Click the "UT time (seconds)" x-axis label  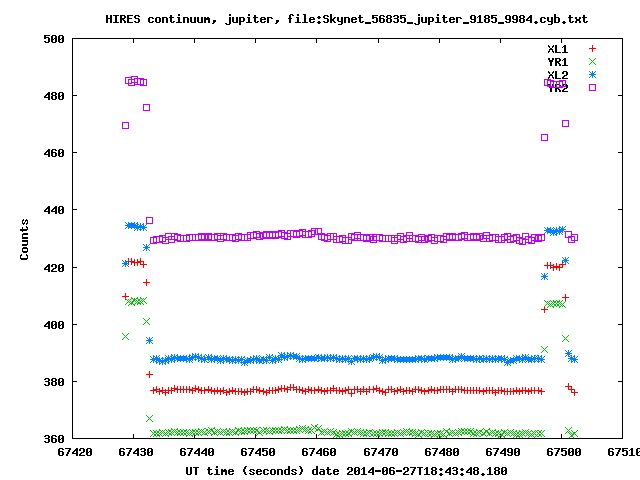(244, 471)
